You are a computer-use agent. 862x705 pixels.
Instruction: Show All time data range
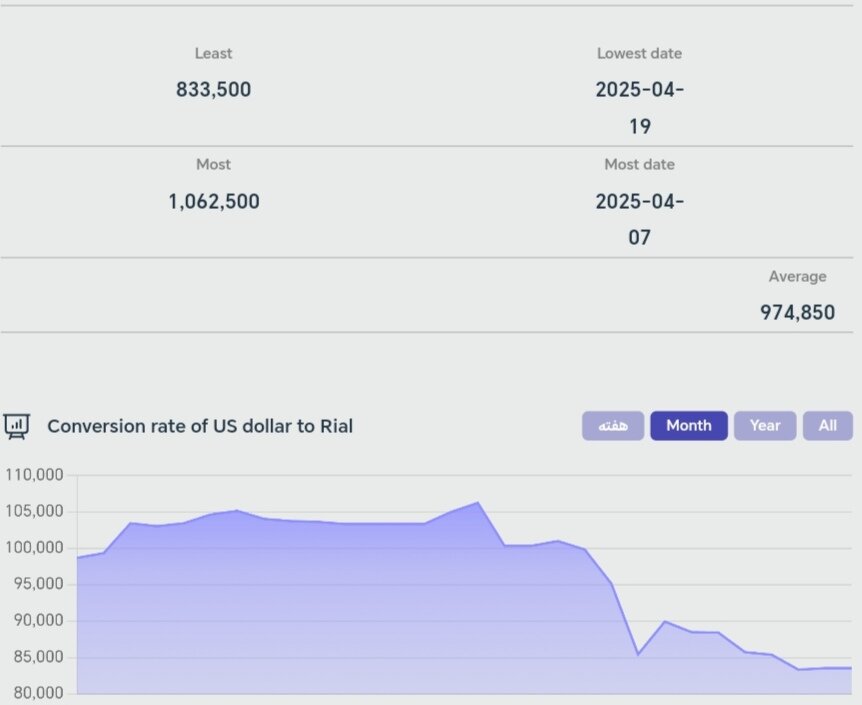point(828,426)
